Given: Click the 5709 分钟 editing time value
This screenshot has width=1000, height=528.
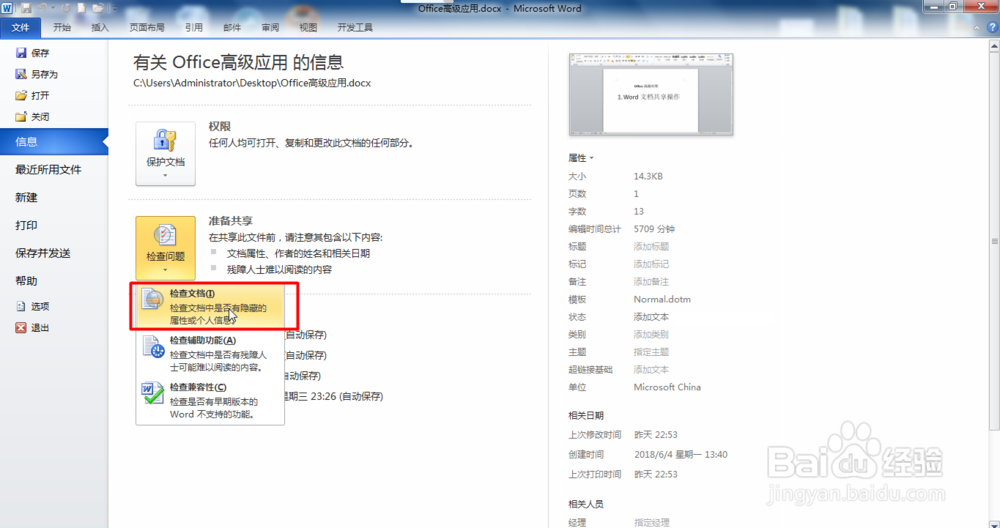Looking at the screenshot, I should [x=654, y=229].
